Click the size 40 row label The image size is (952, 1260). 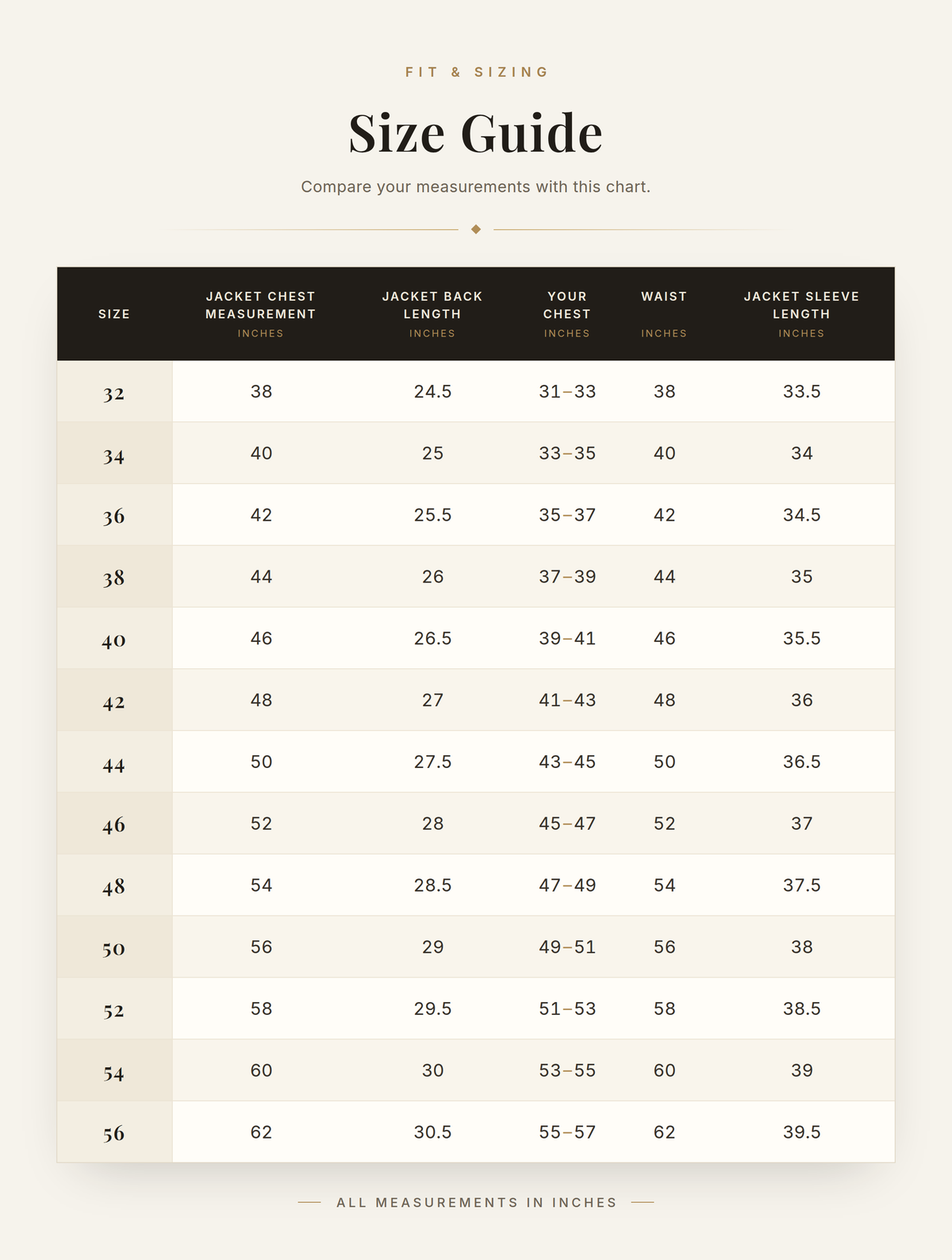point(114,639)
